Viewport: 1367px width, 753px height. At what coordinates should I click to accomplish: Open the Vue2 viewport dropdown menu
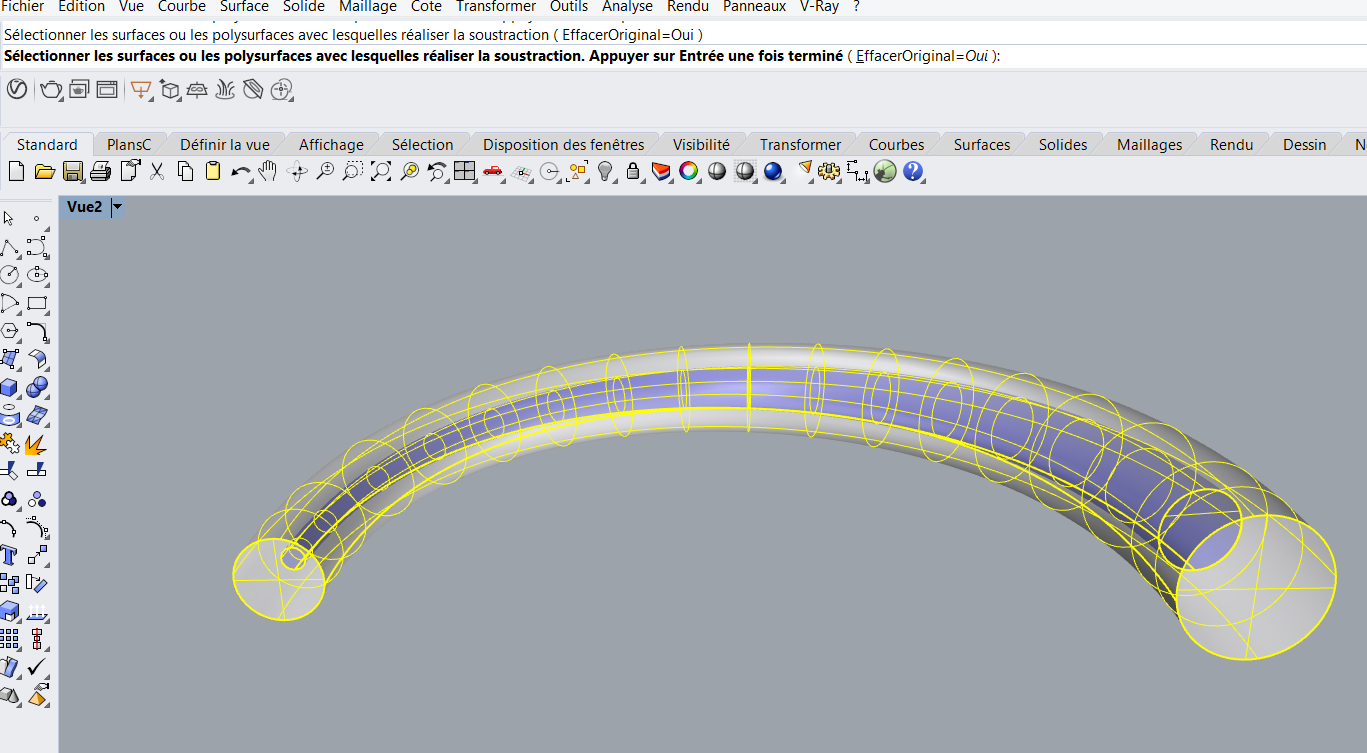click(117, 208)
